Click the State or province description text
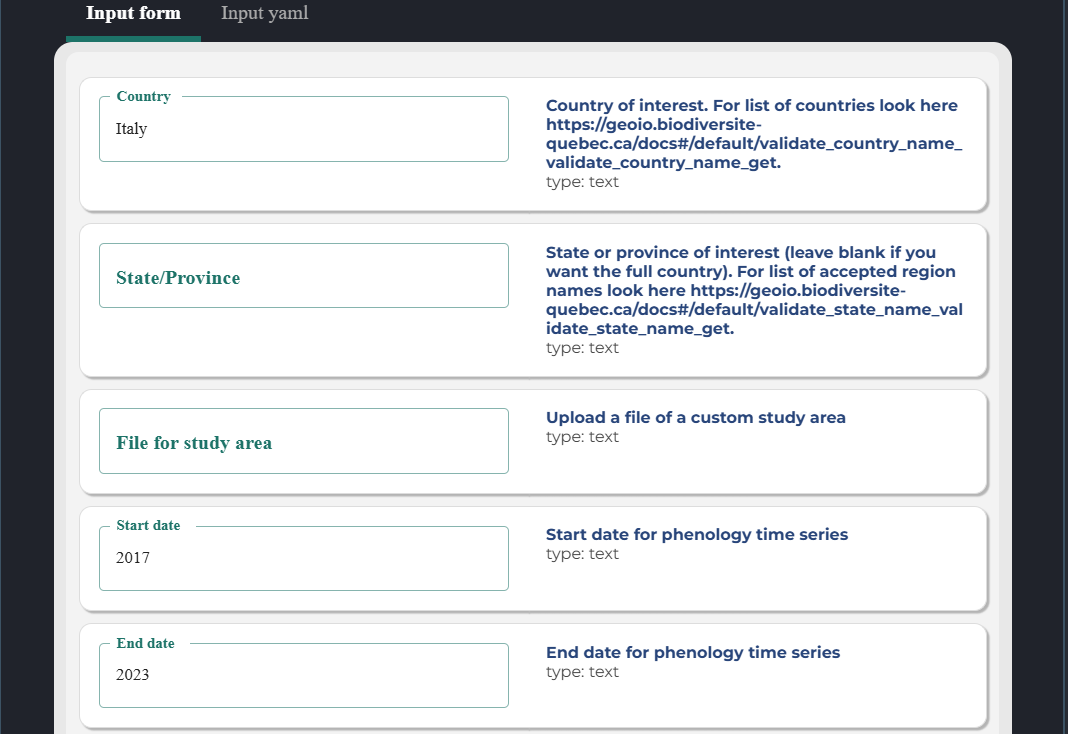Viewport: 1068px width, 734px height. (x=754, y=291)
